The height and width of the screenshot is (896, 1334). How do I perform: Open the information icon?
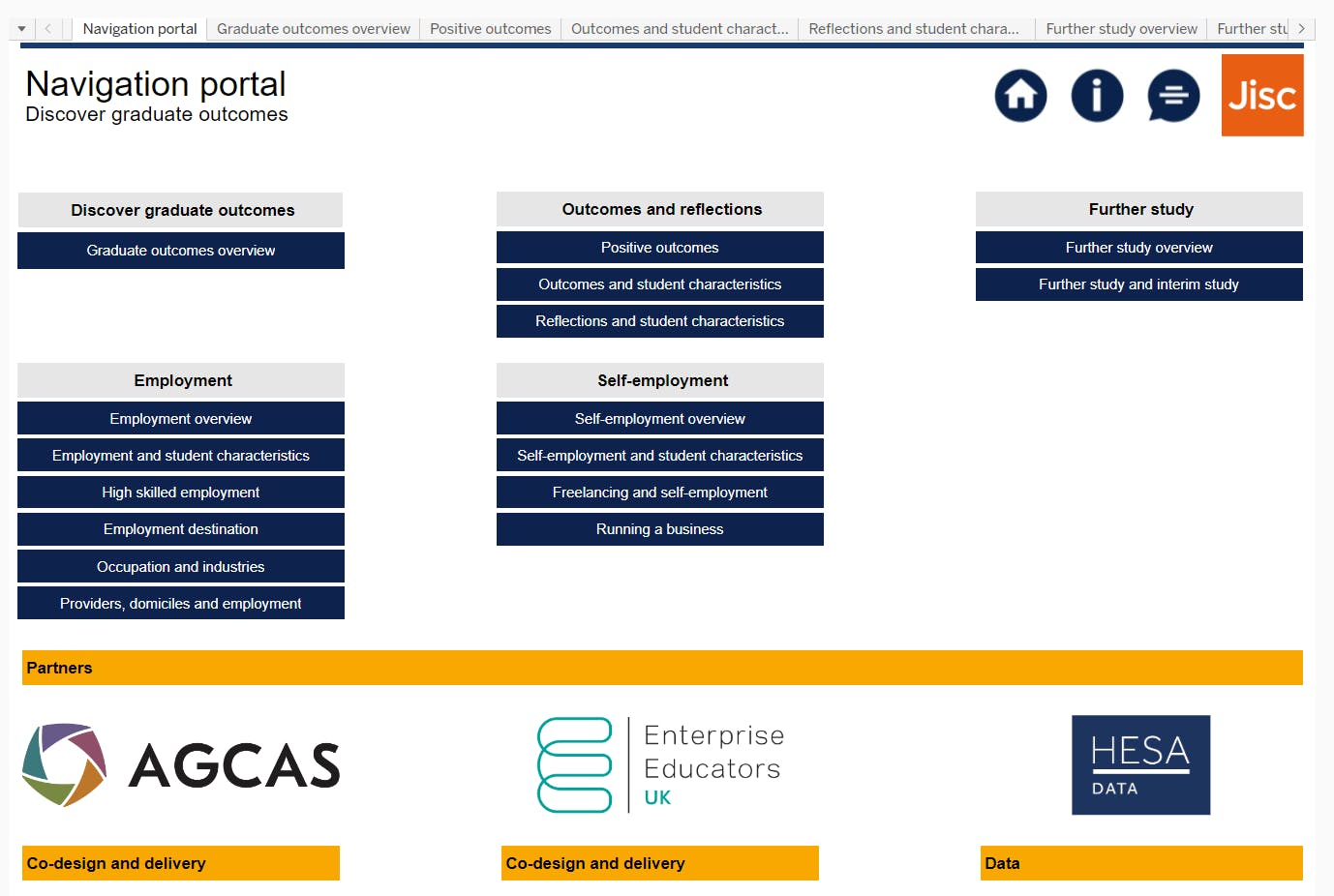[1097, 96]
